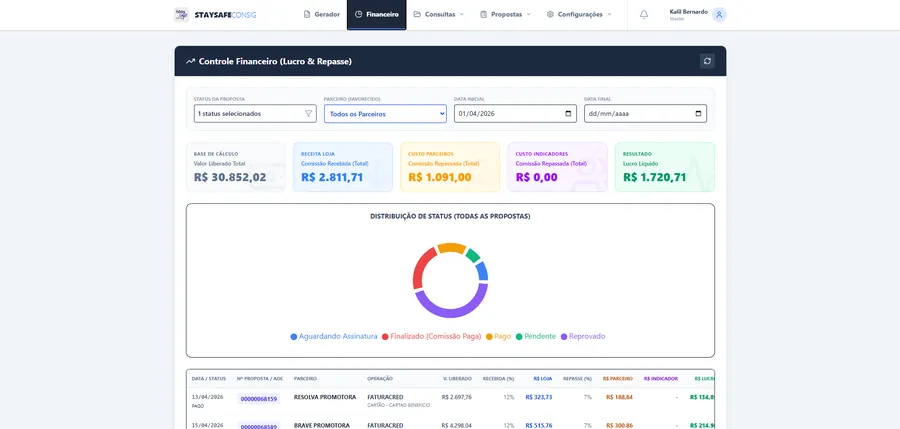Image resolution: width=900 pixels, height=429 pixels.
Task: Click the Receita Loja card
Action: [x=343, y=167]
